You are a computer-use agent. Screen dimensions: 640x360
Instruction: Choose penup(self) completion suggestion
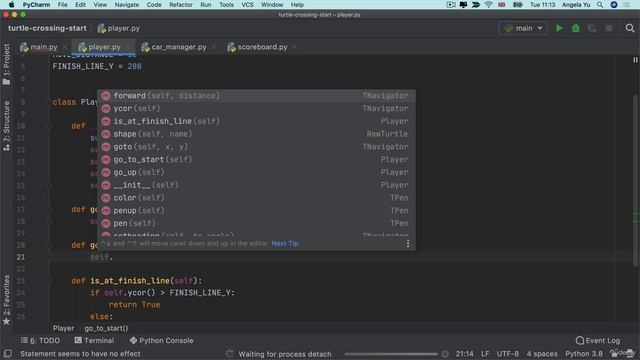pyautogui.click(x=256, y=211)
